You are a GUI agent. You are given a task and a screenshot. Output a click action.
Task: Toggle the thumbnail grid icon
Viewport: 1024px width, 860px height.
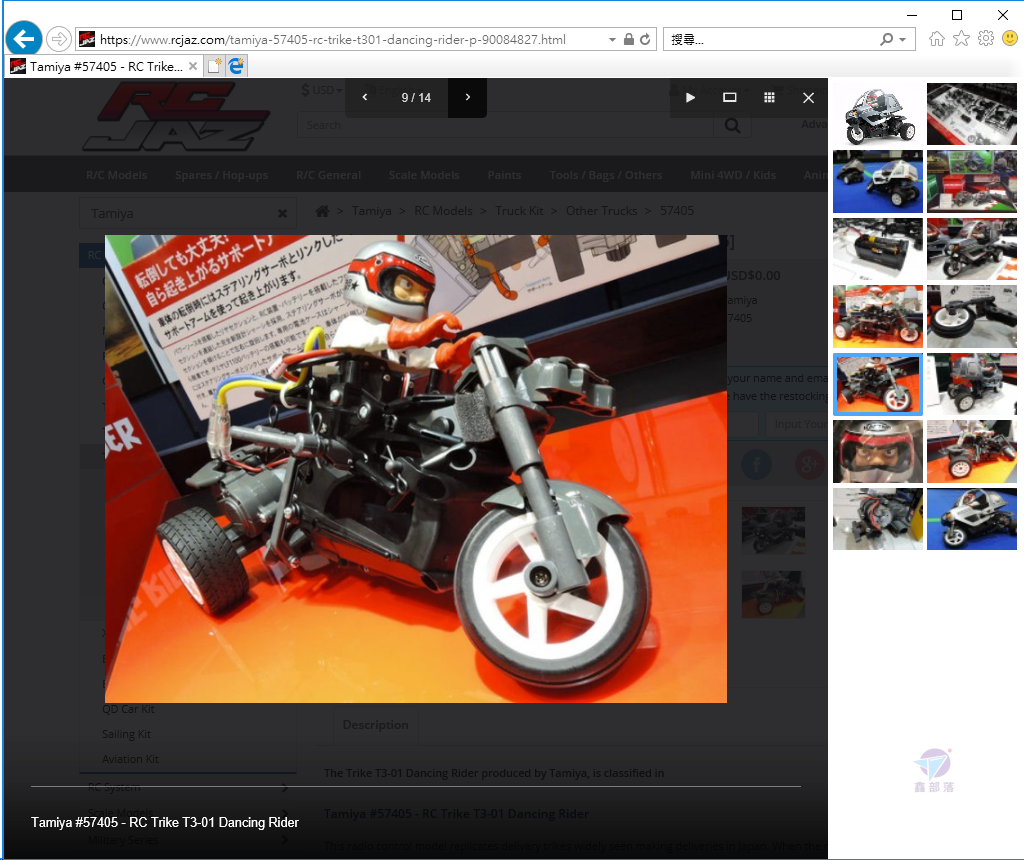pyautogui.click(x=769, y=97)
